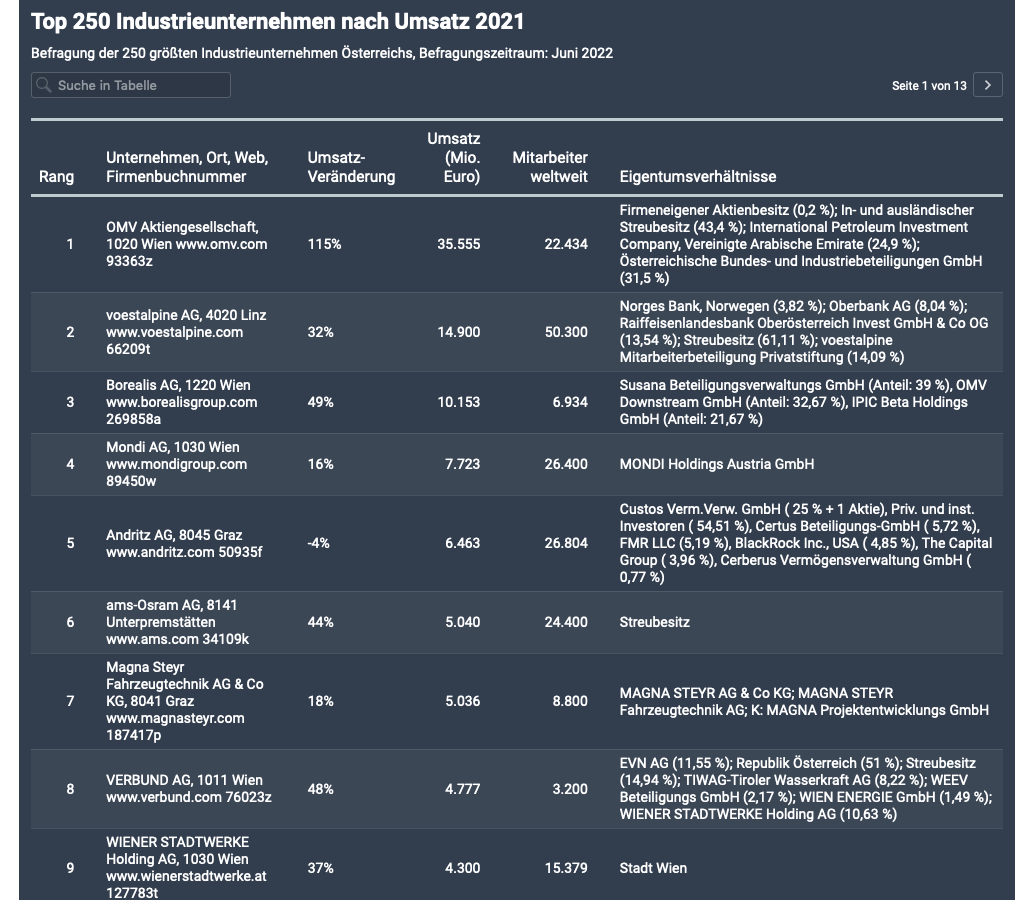Click employee count 3.200
This screenshot has width=1026, height=900.
pyautogui.click(x=570, y=789)
